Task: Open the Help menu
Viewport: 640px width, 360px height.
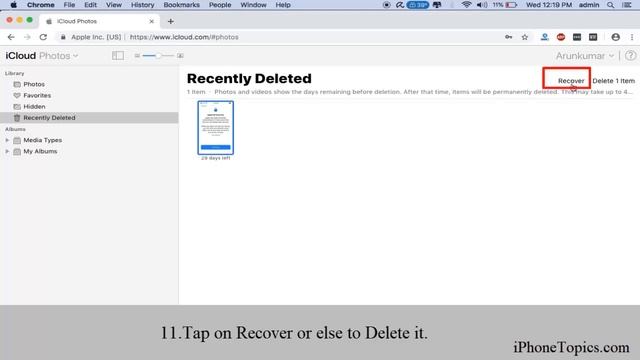Action: point(283,5)
